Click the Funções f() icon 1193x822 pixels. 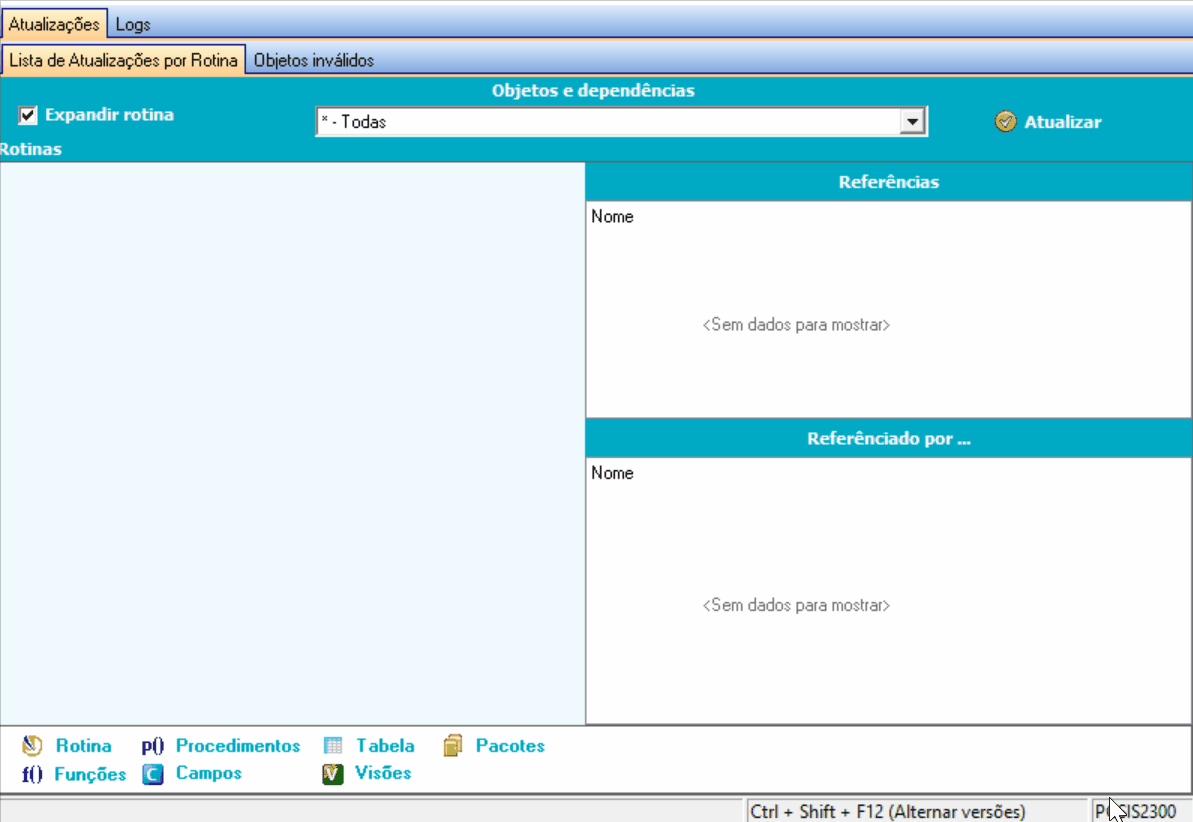pos(32,774)
